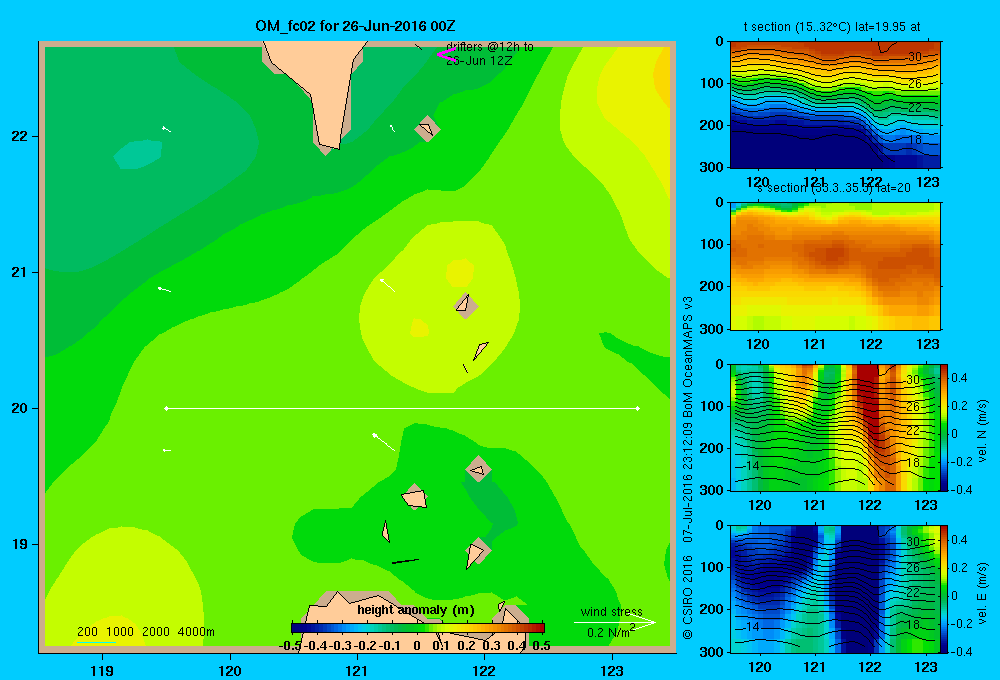
Task: Click the -0.5 value on height color bar
Action: coord(290,646)
